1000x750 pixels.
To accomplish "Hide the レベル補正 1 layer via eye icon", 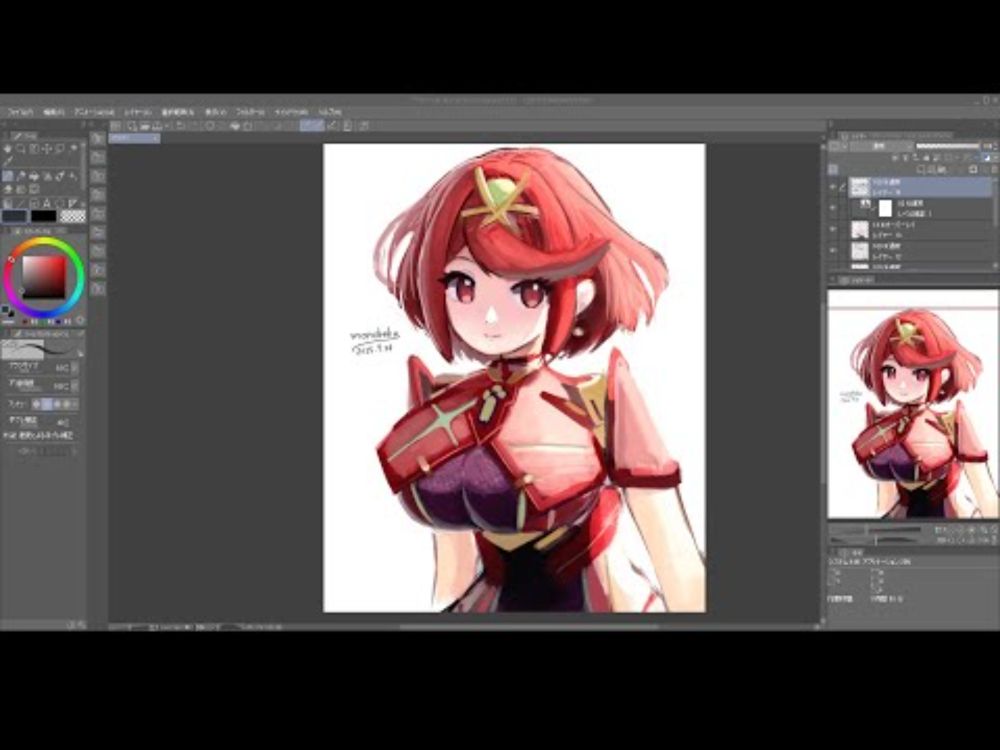I will point(832,208).
